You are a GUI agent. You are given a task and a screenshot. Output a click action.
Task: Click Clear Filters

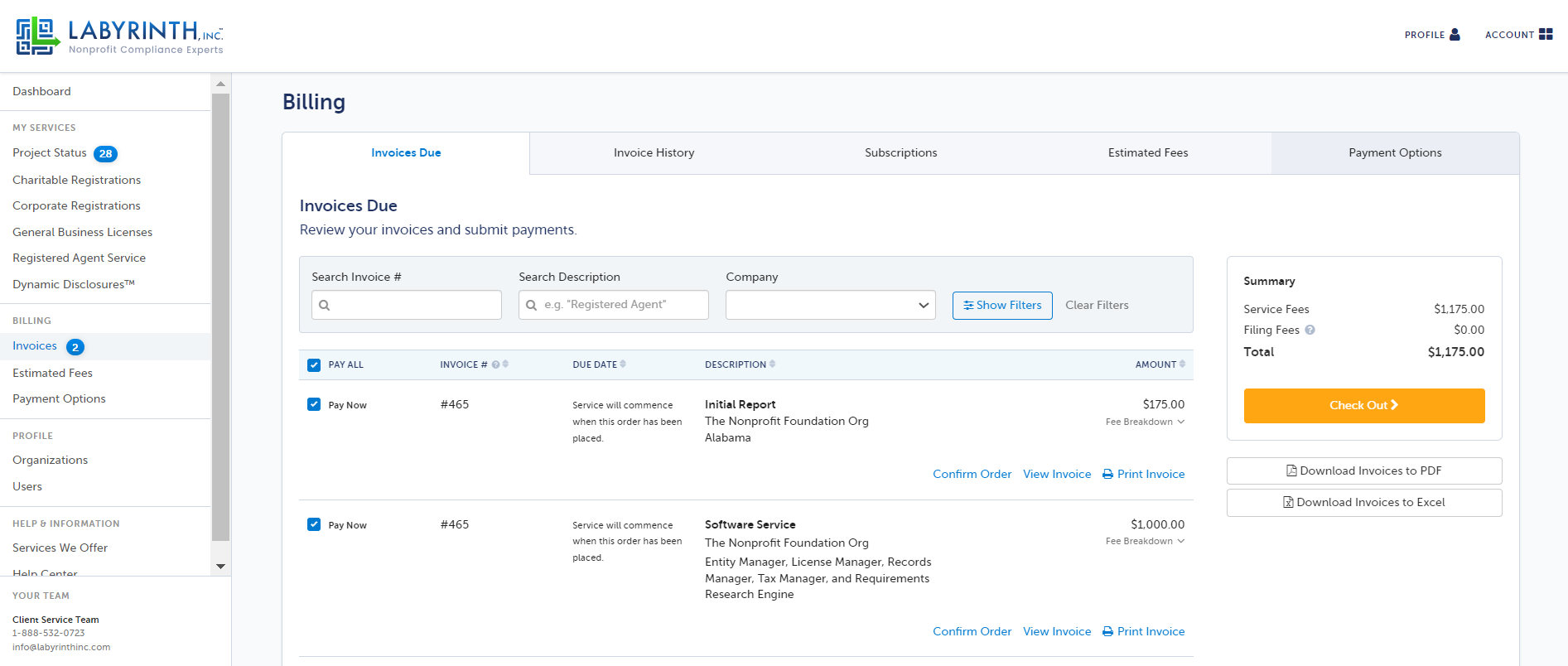click(1097, 306)
